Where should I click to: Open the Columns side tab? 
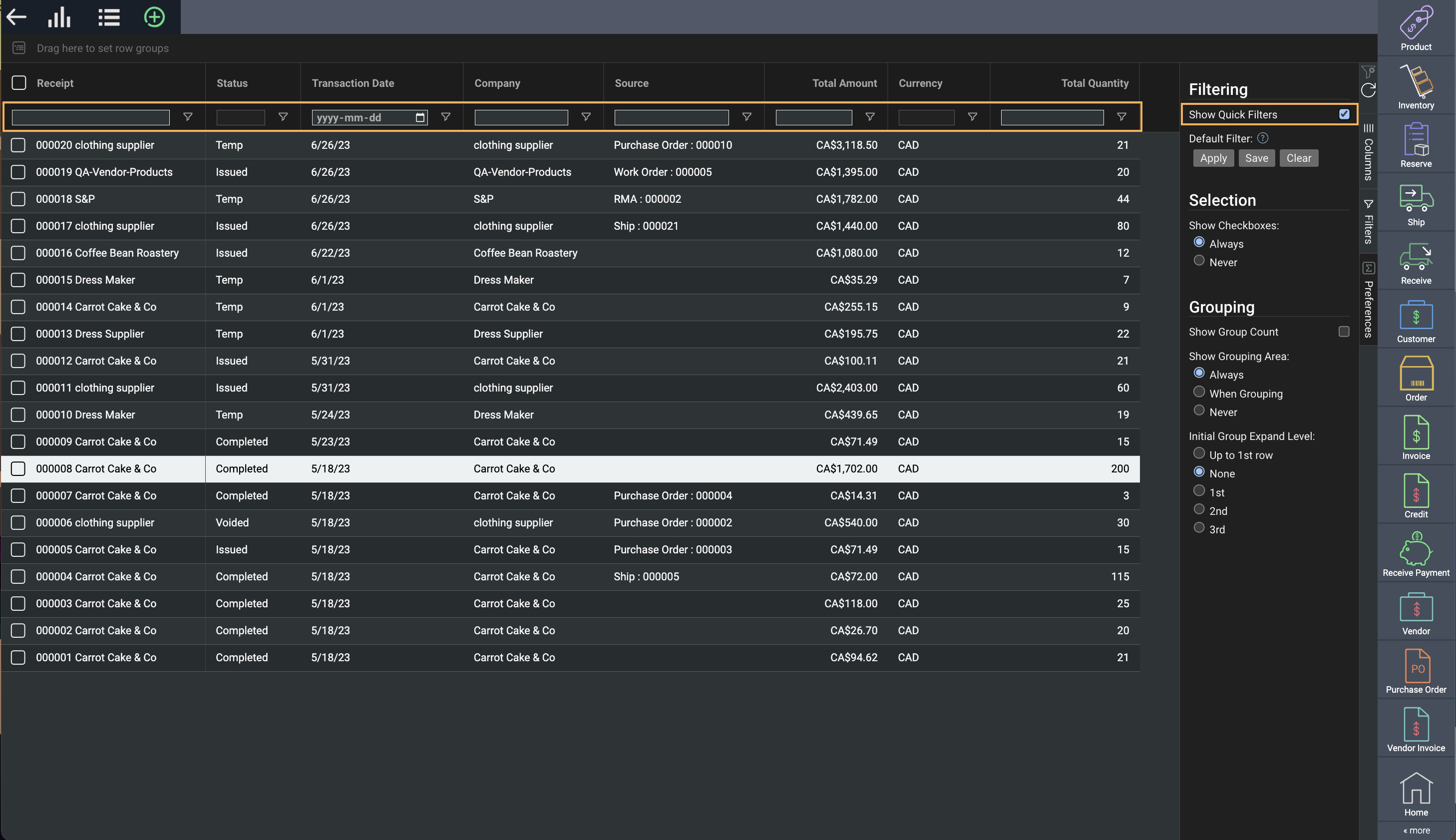coord(1368,153)
